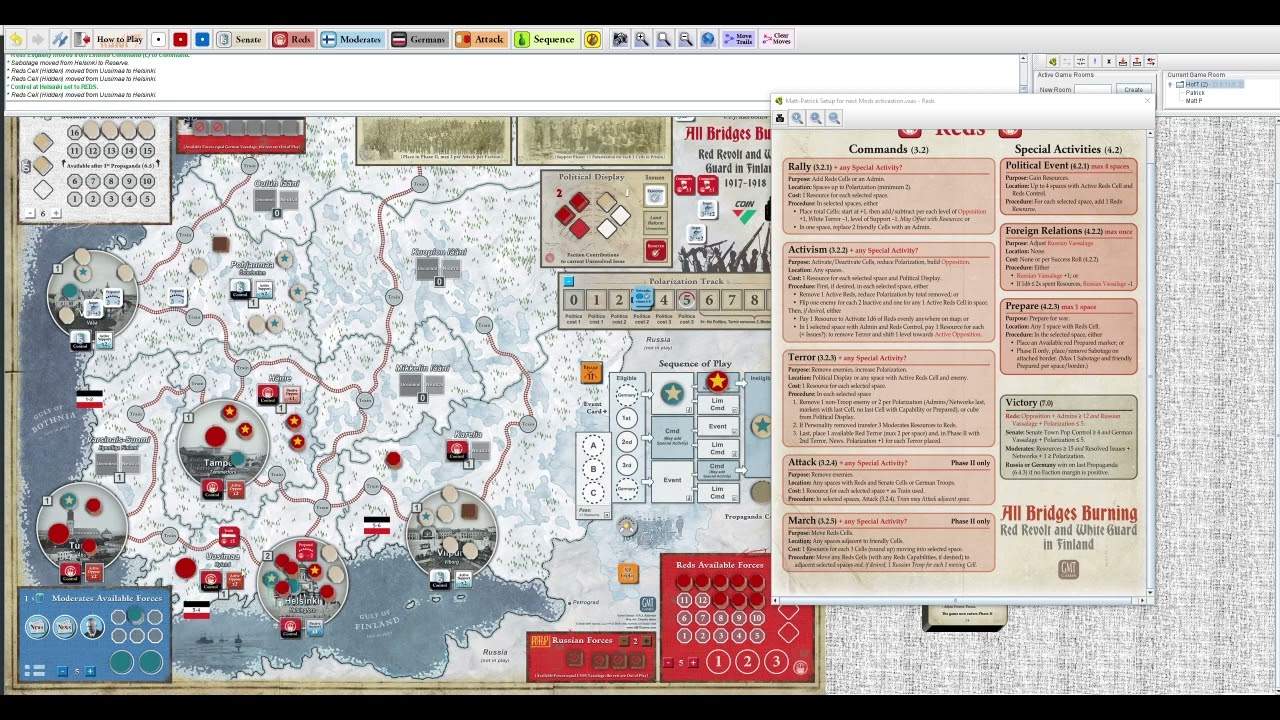1280x720 pixels.
Task: Open the Reds faction window
Action: 293,39
